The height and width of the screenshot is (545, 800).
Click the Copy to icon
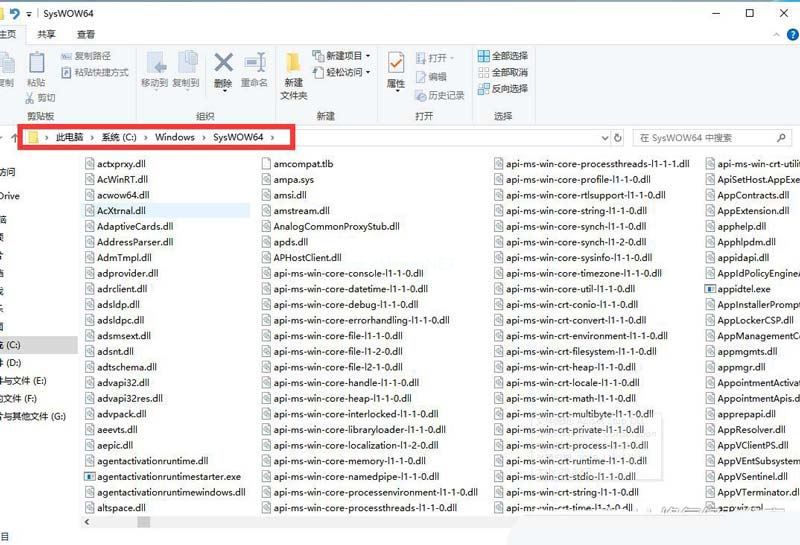point(187,63)
